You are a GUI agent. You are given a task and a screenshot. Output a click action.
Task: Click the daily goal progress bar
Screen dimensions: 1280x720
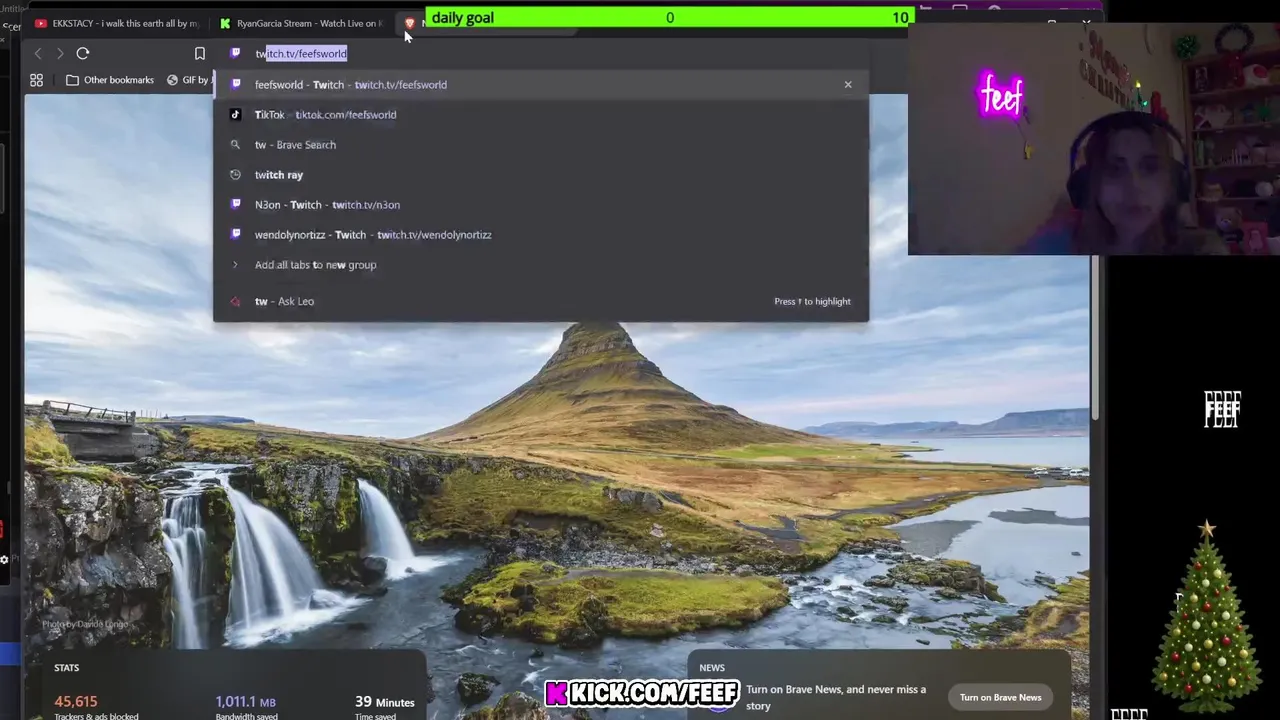(669, 17)
